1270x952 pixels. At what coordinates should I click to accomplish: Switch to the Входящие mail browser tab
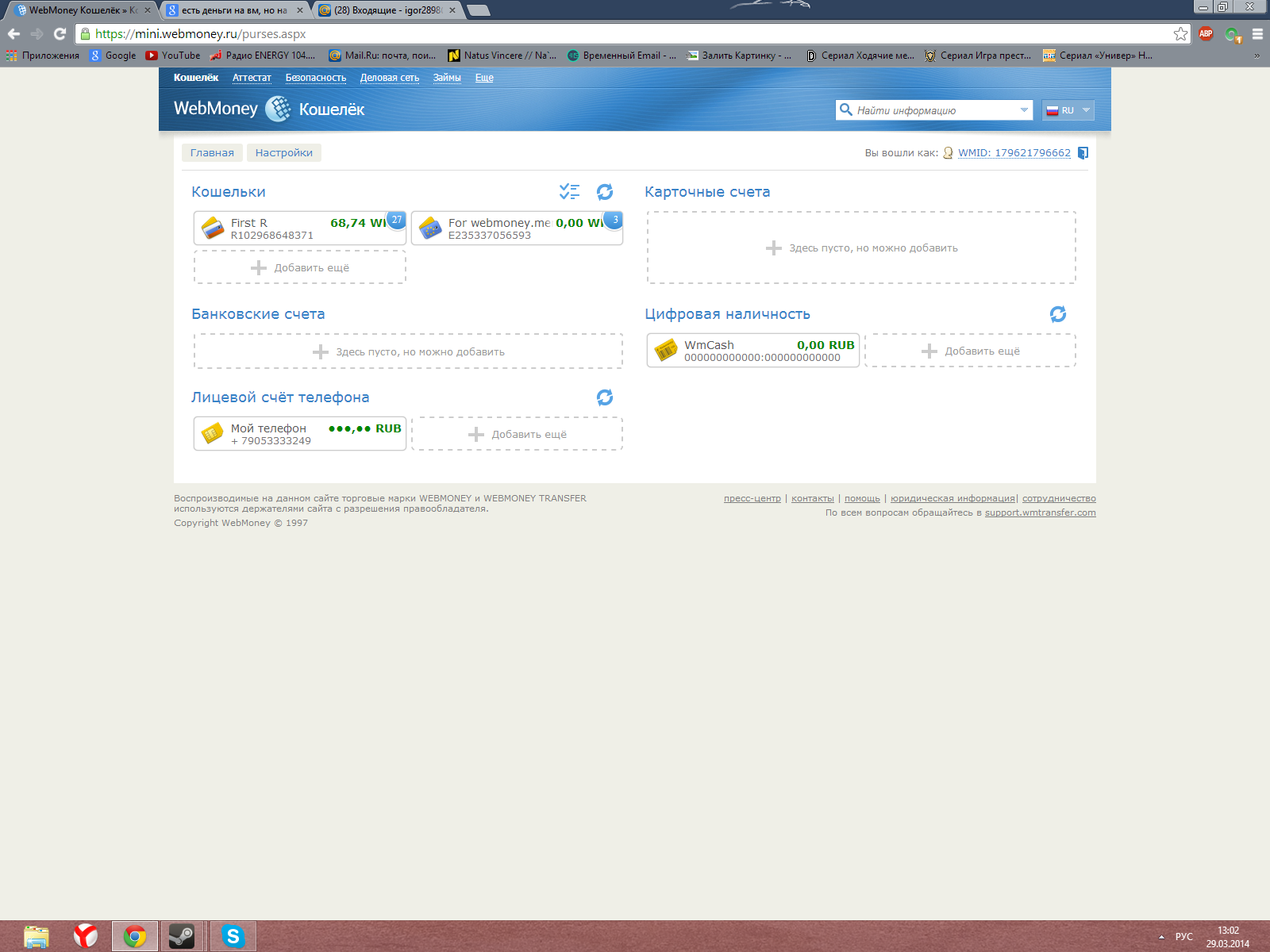pyautogui.click(x=388, y=10)
